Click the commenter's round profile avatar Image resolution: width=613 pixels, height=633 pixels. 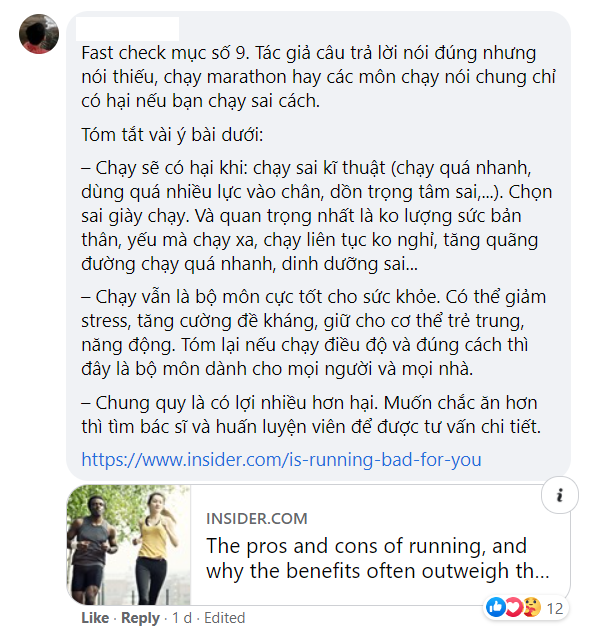[39, 34]
